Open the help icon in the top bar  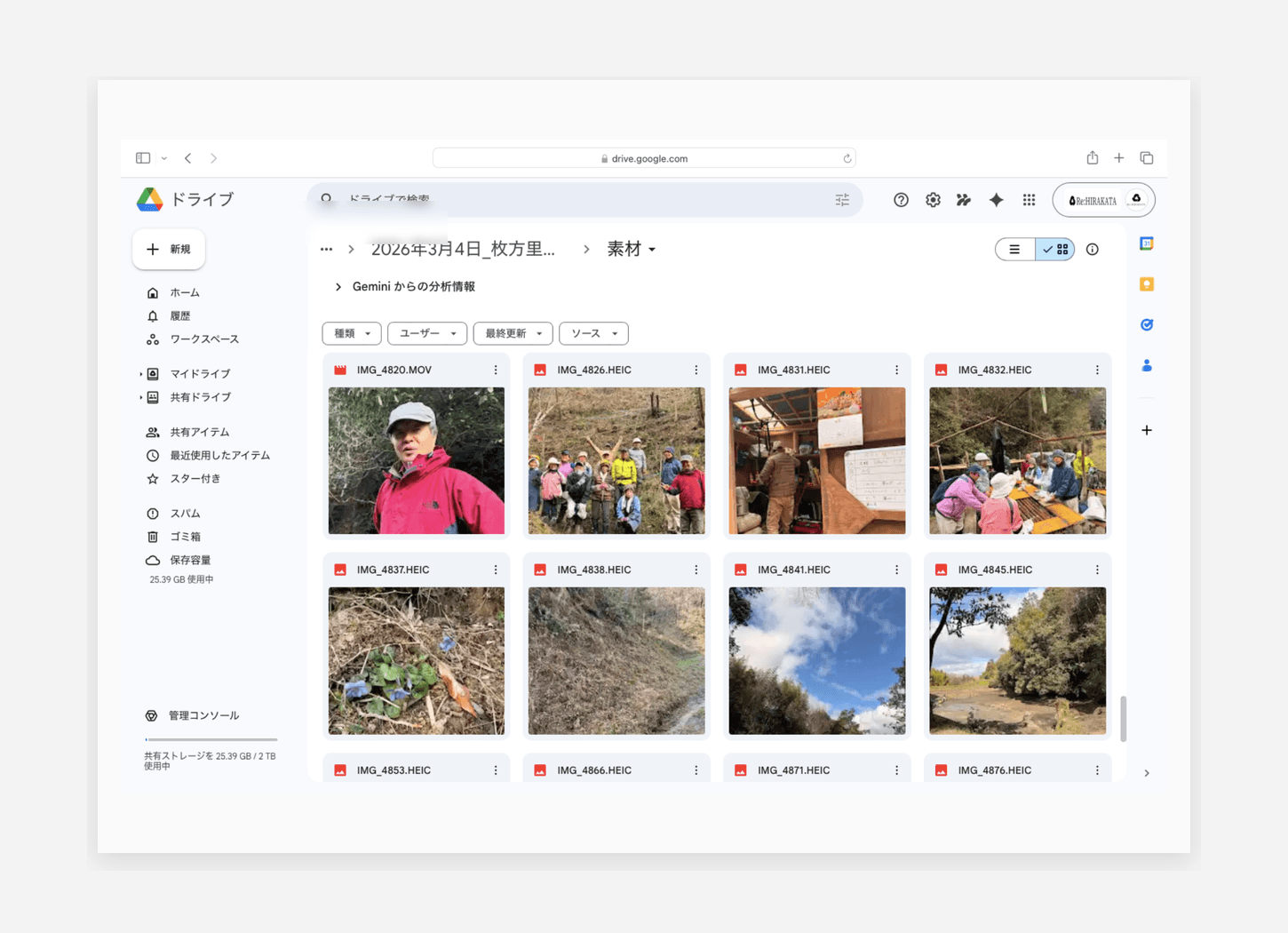901,200
